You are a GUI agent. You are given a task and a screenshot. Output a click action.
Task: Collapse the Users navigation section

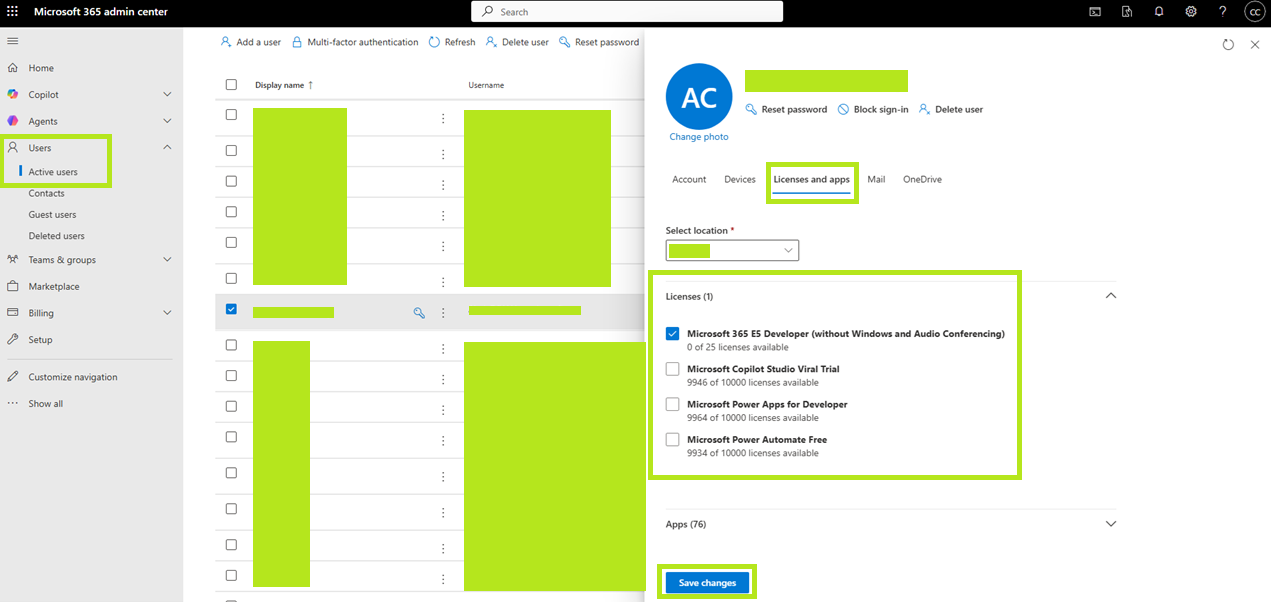tap(167, 148)
